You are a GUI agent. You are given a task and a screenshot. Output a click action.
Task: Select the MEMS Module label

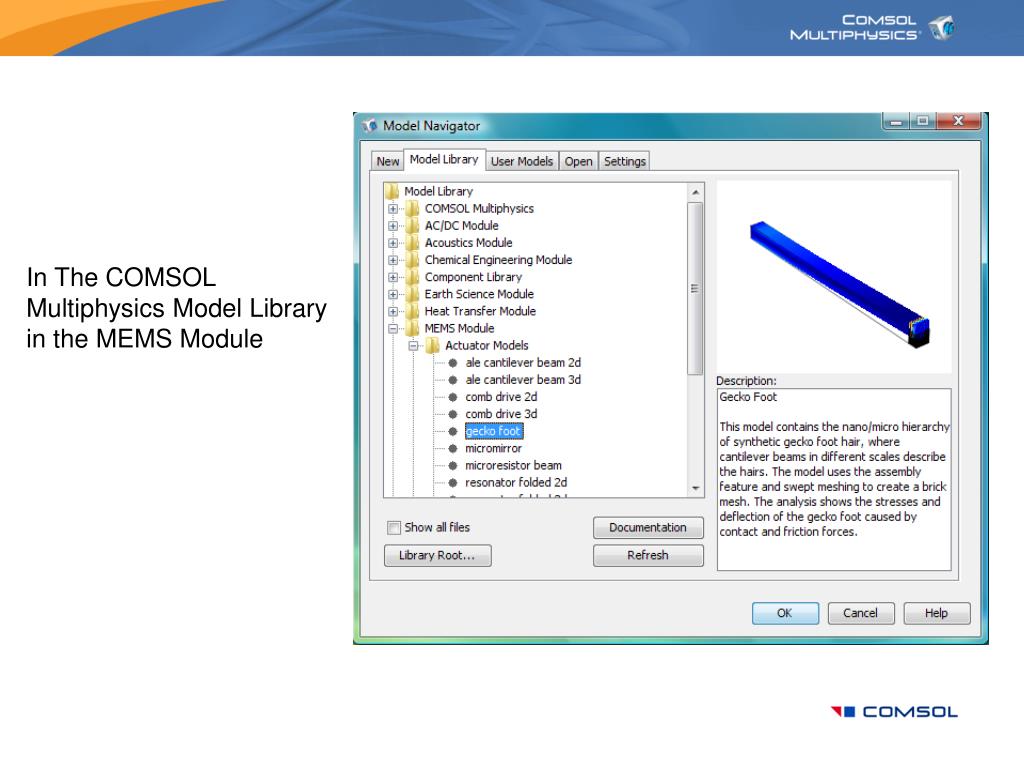point(459,328)
